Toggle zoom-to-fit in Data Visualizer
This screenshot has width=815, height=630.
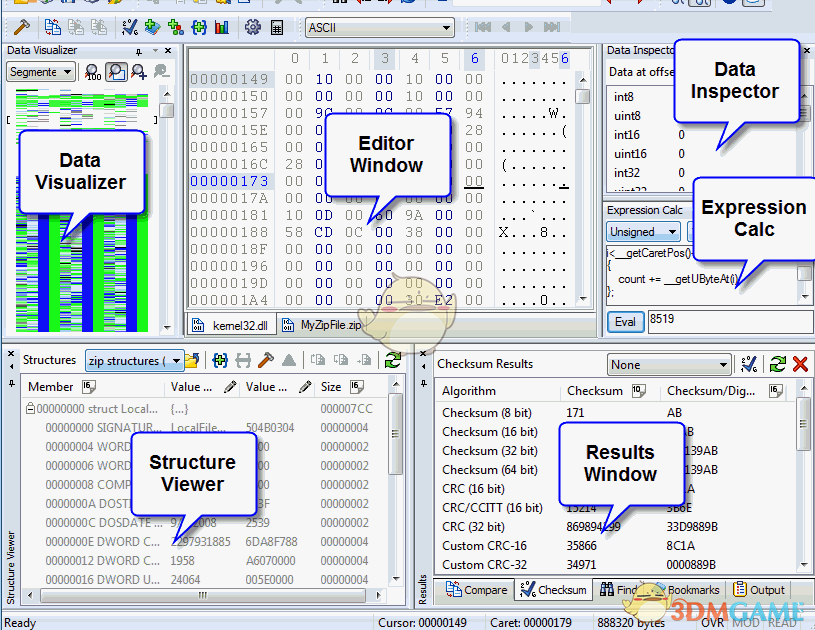[116, 72]
